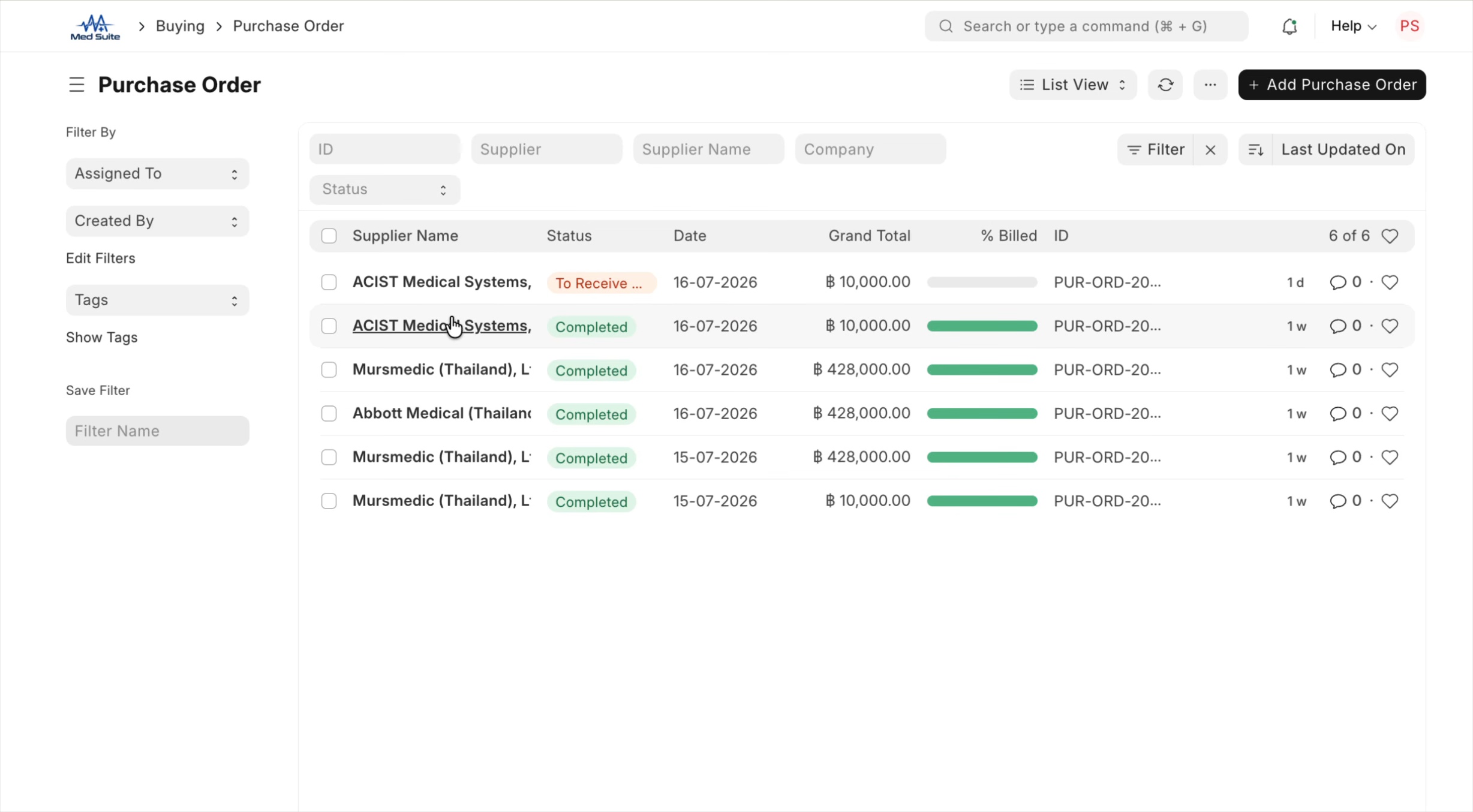Click the Date column header
Image resolution: width=1473 pixels, height=812 pixels.
coord(690,236)
